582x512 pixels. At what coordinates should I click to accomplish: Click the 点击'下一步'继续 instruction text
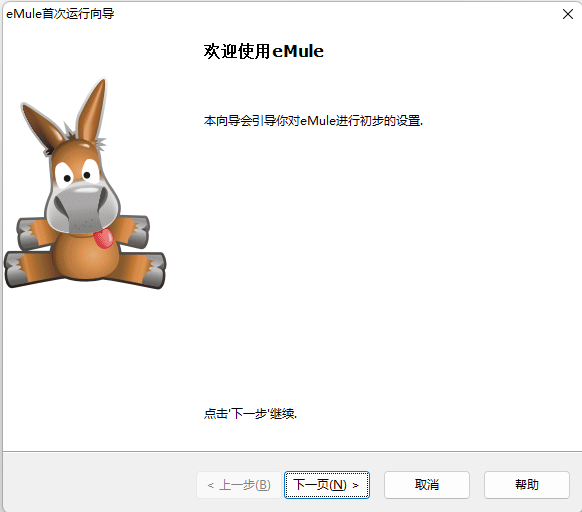[x=250, y=413]
